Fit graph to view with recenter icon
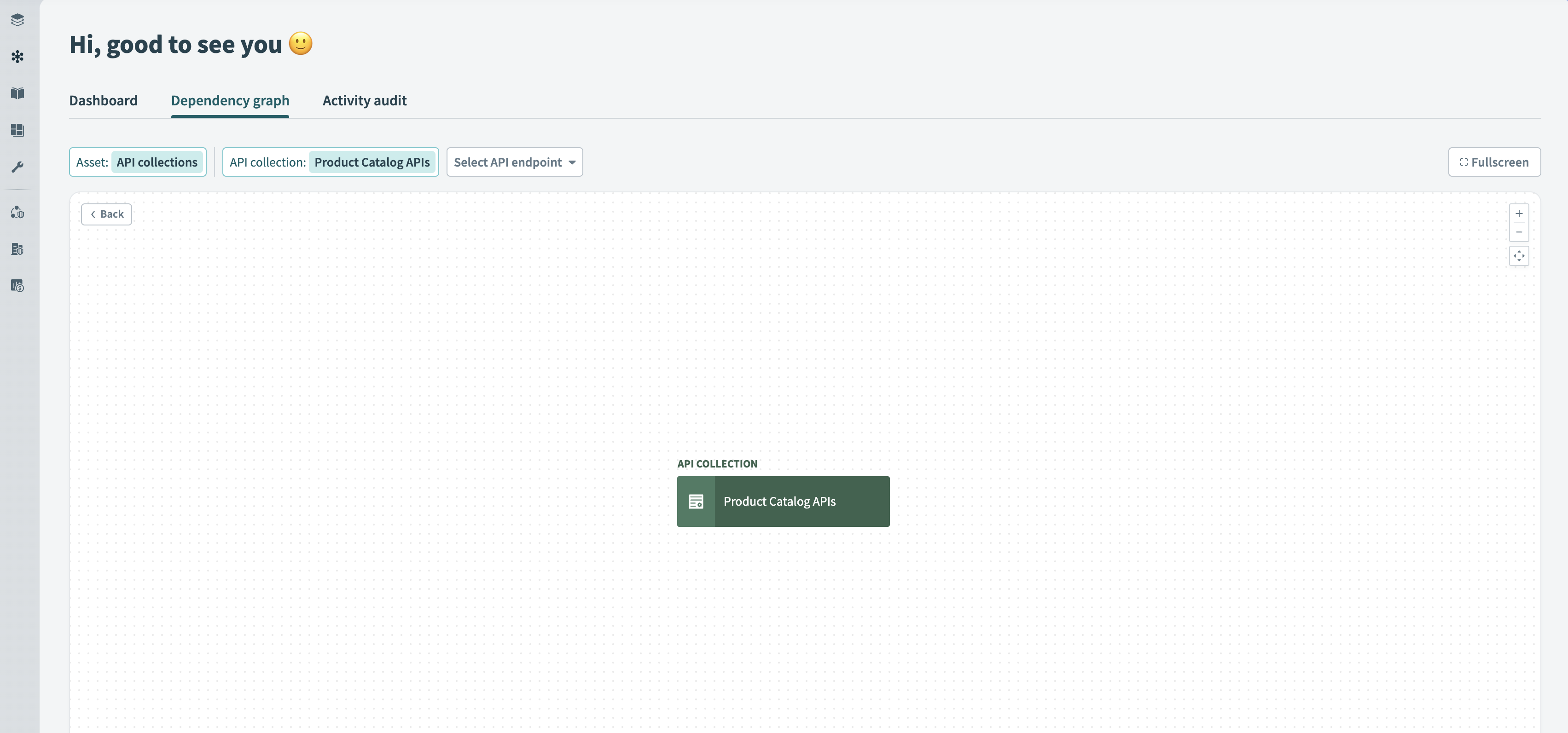This screenshot has width=1568, height=733. [x=1519, y=256]
